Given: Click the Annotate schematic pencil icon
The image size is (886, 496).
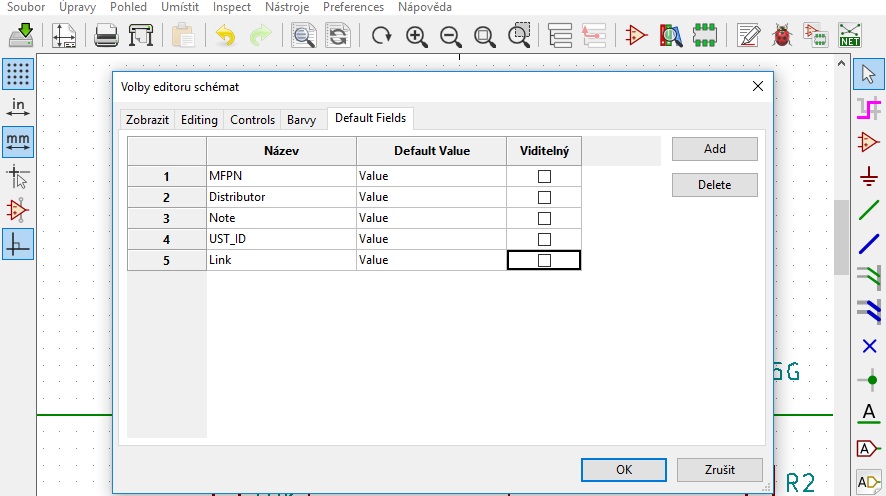Looking at the screenshot, I should point(748,36).
